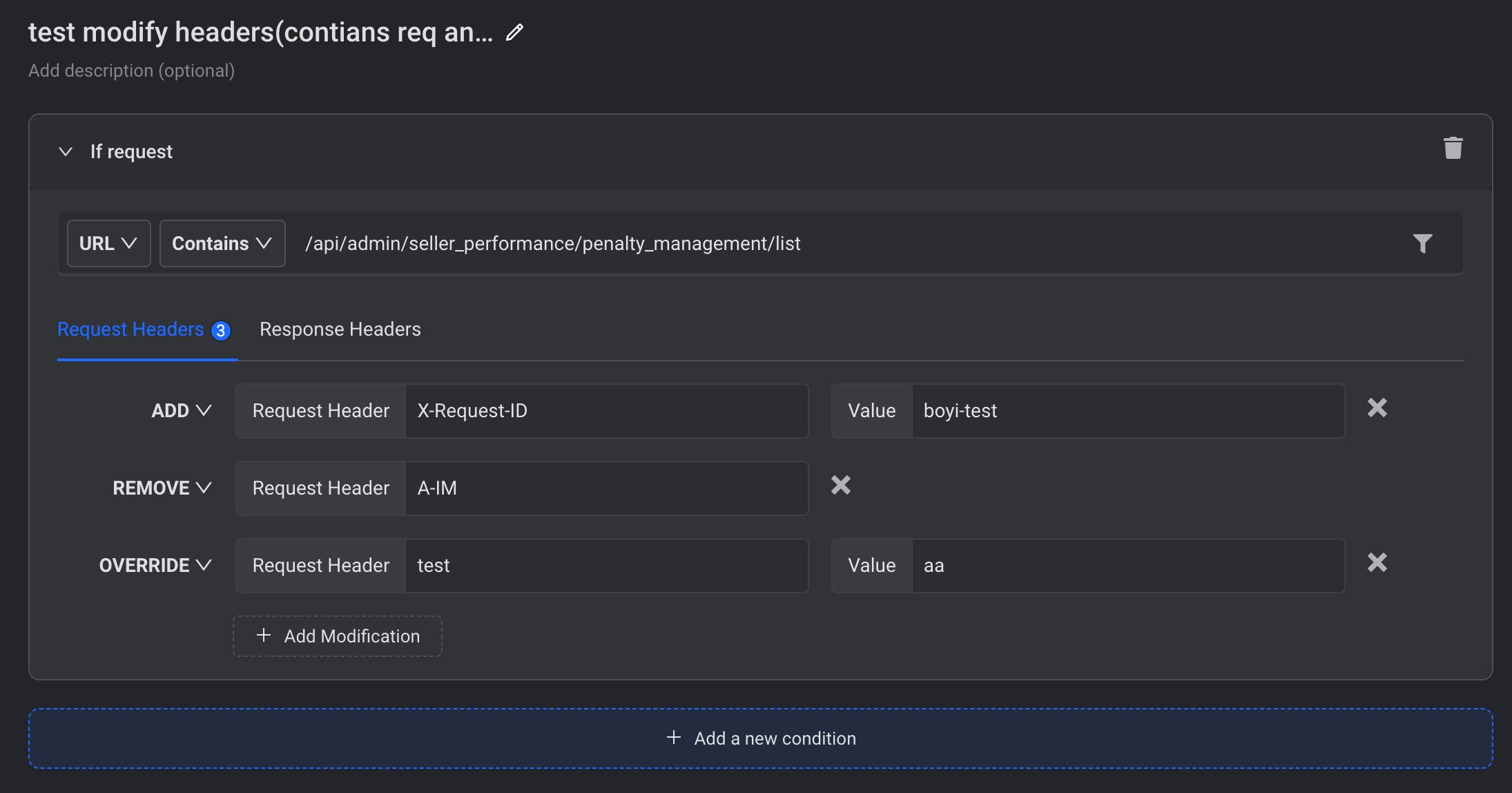
Task: Switch to the Response Headers tab
Action: coord(340,329)
